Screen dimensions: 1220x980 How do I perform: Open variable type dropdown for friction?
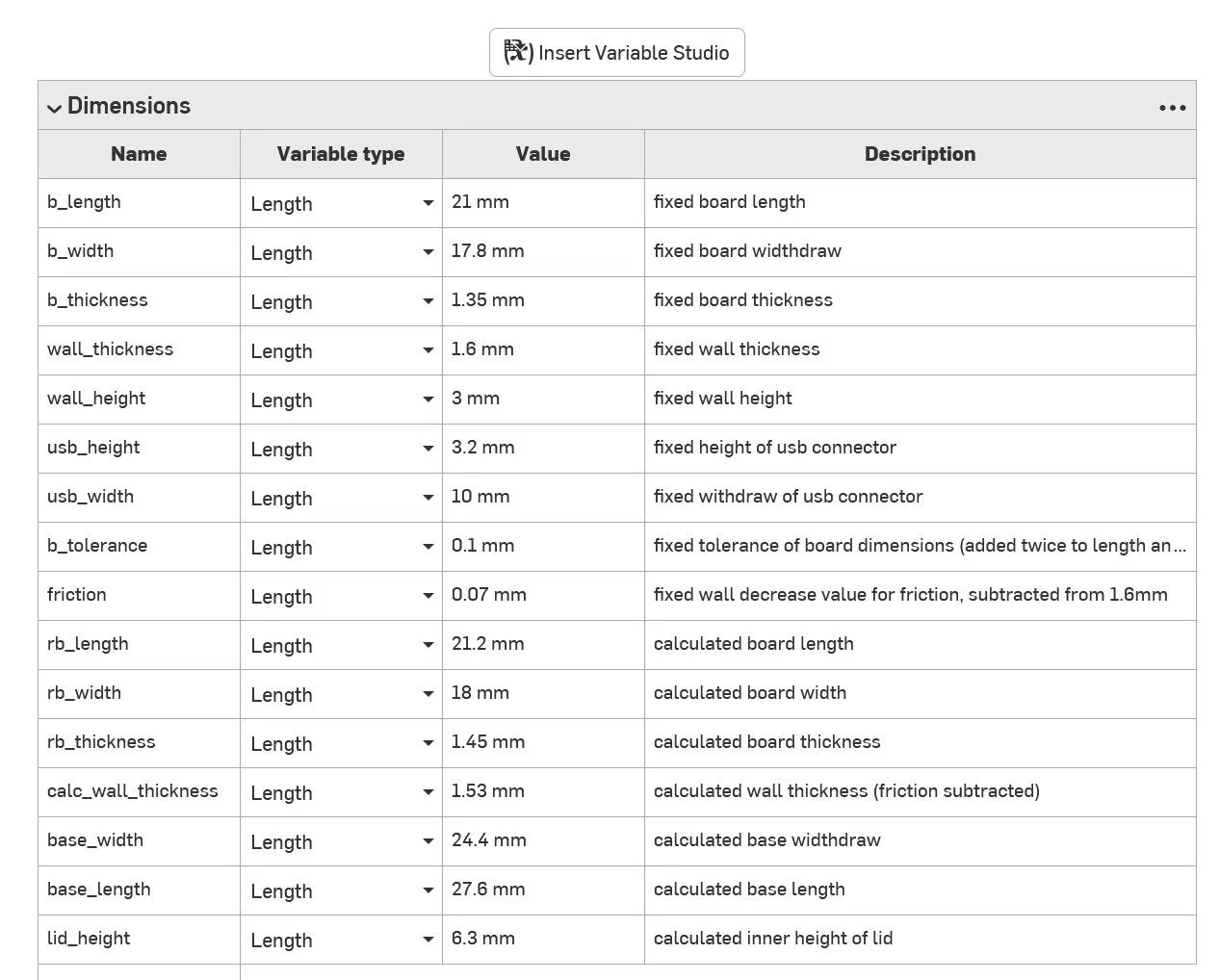341,597
